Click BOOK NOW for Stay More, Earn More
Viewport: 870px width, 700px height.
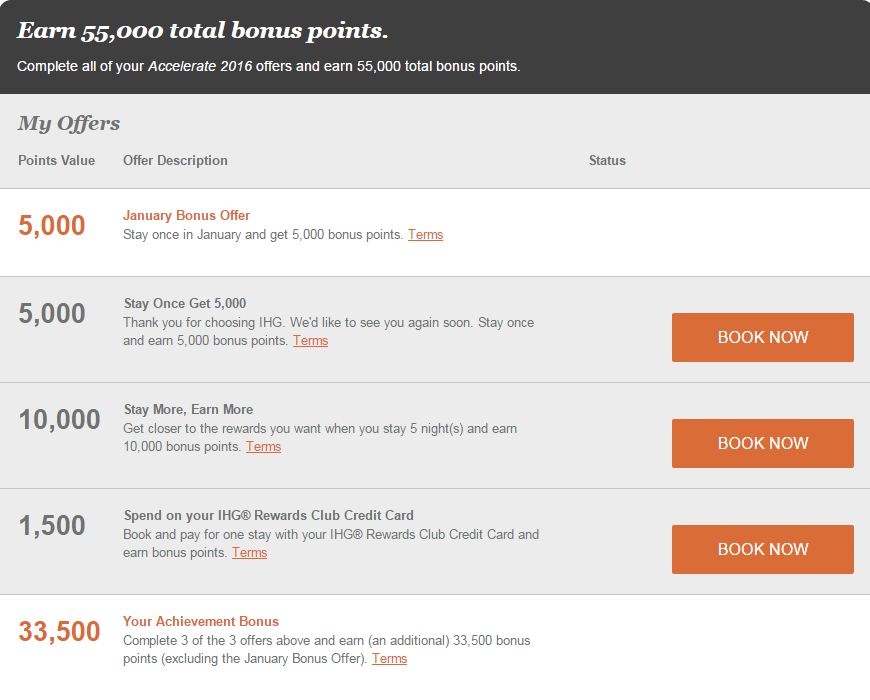762,443
